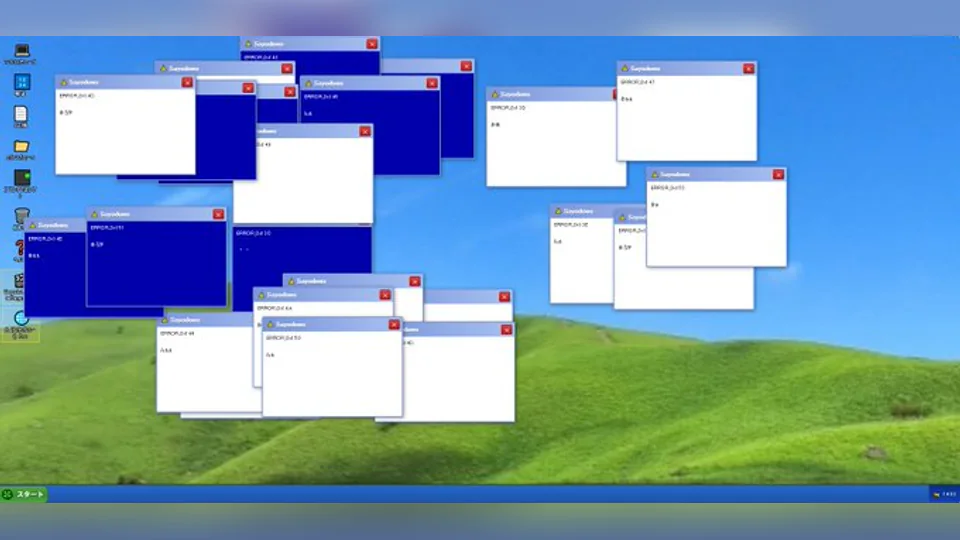Click the スタート Start button
The width and height of the screenshot is (960, 540).
coord(24,494)
